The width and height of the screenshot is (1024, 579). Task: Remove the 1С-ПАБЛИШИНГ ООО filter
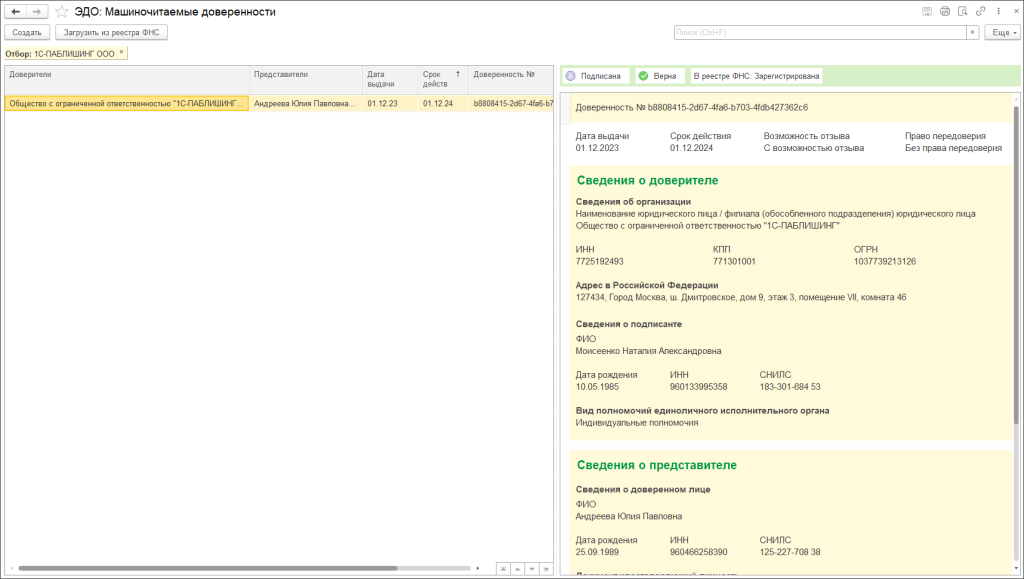(121, 52)
